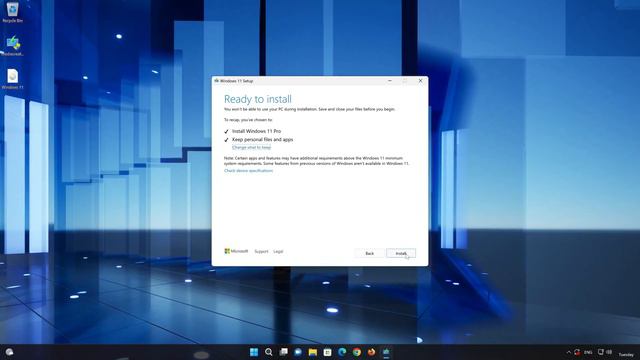The height and width of the screenshot is (360, 640).
Task: Open the volume tray icon
Action: pyautogui.click(x=609, y=352)
